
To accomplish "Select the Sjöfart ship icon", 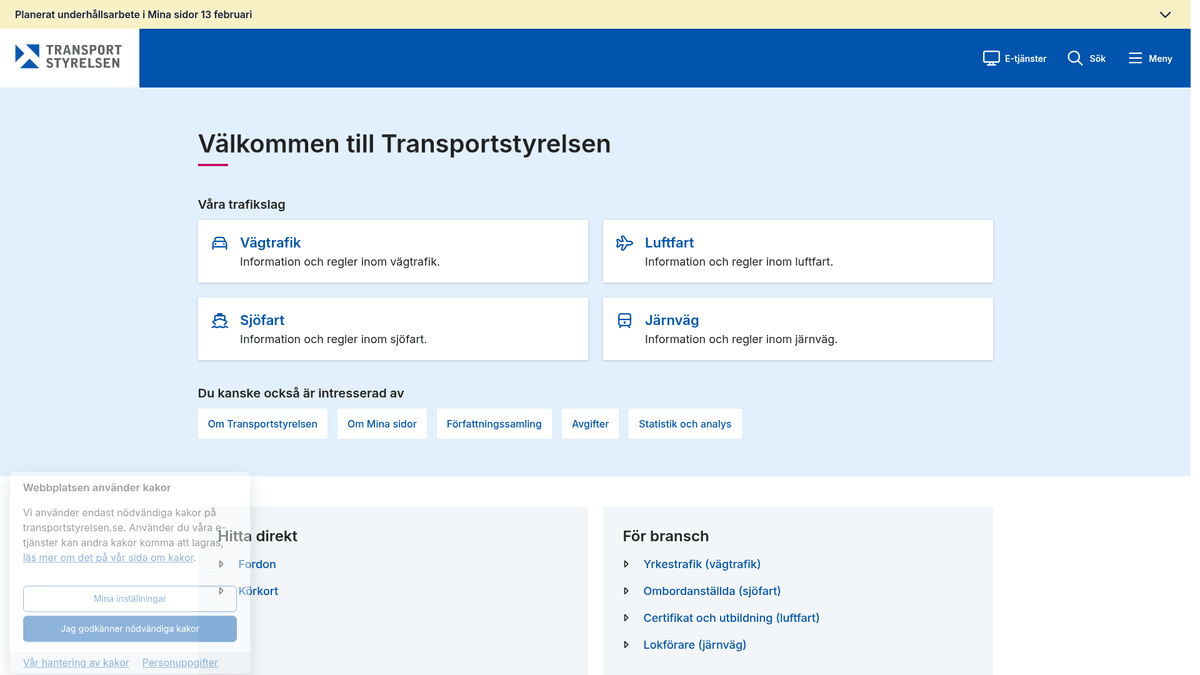I will [220, 320].
